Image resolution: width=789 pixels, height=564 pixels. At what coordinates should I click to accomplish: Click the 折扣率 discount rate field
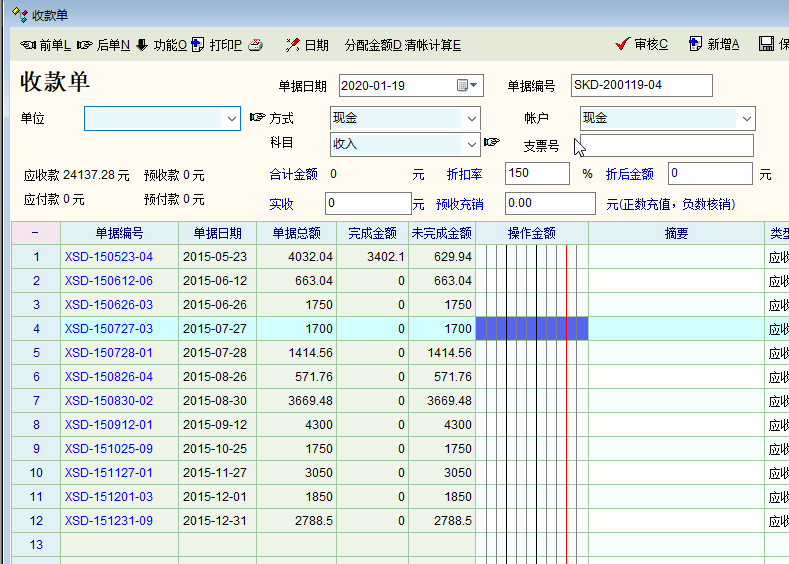pos(536,174)
